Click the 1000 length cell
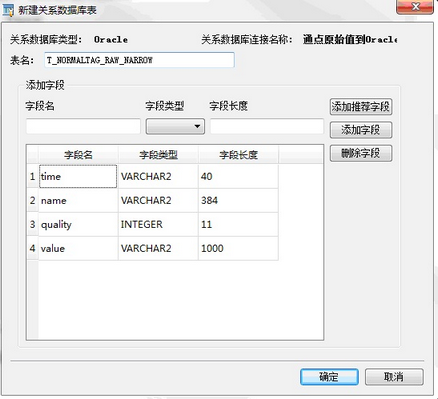This screenshot has height=399, width=438. tap(238, 248)
